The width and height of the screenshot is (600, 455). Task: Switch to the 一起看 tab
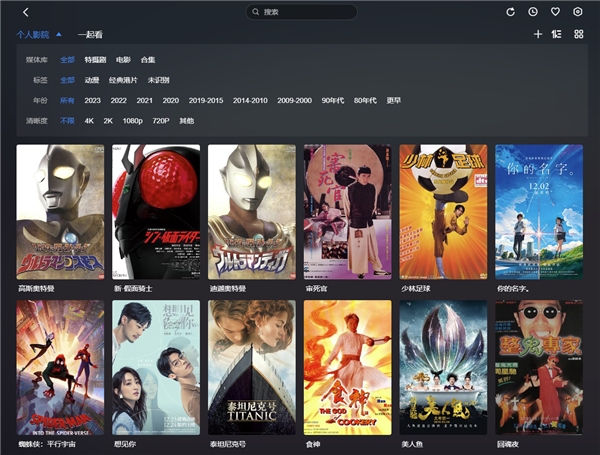pyautogui.click(x=90, y=35)
